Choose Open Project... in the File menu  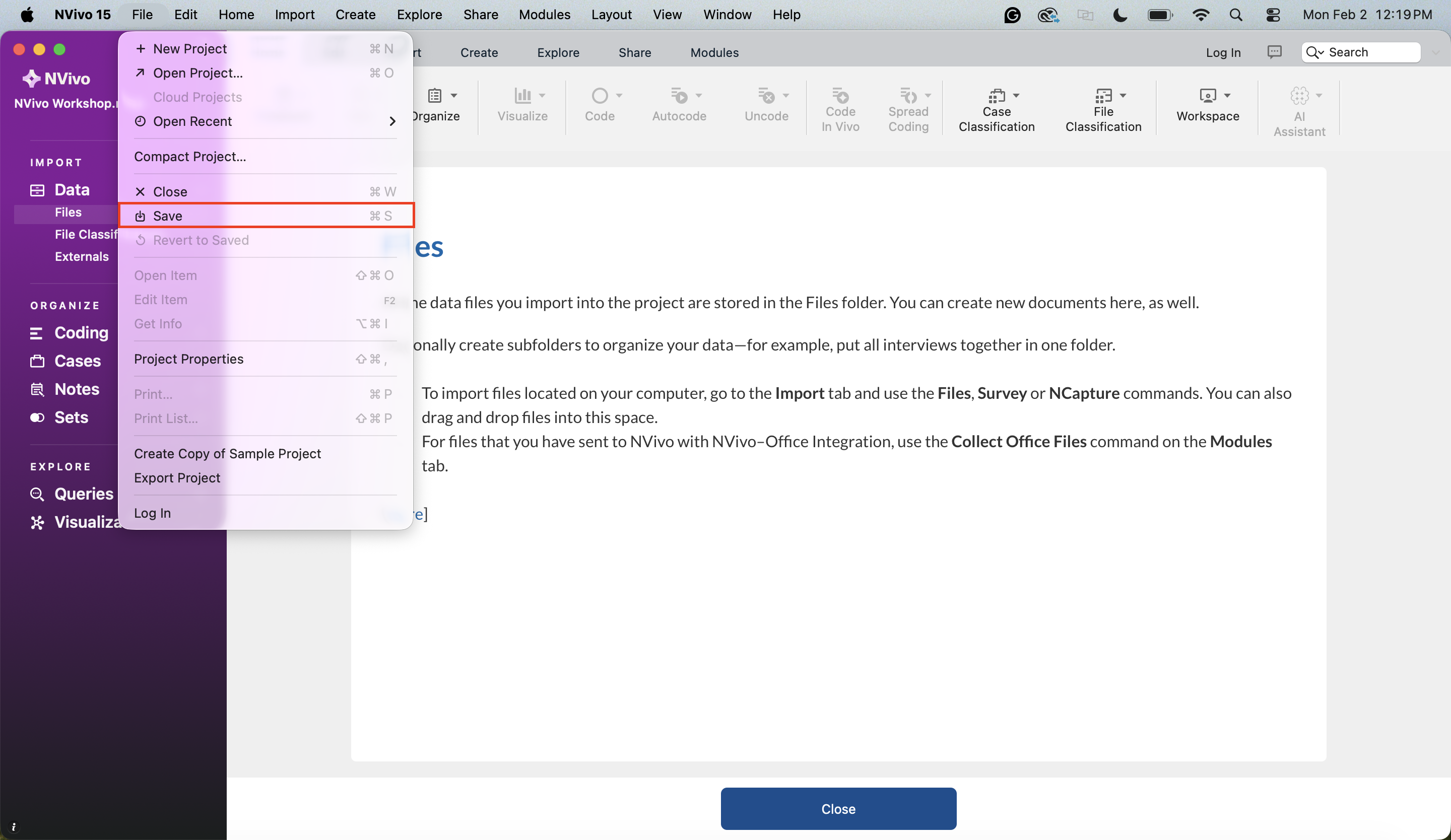[x=266, y=73]
